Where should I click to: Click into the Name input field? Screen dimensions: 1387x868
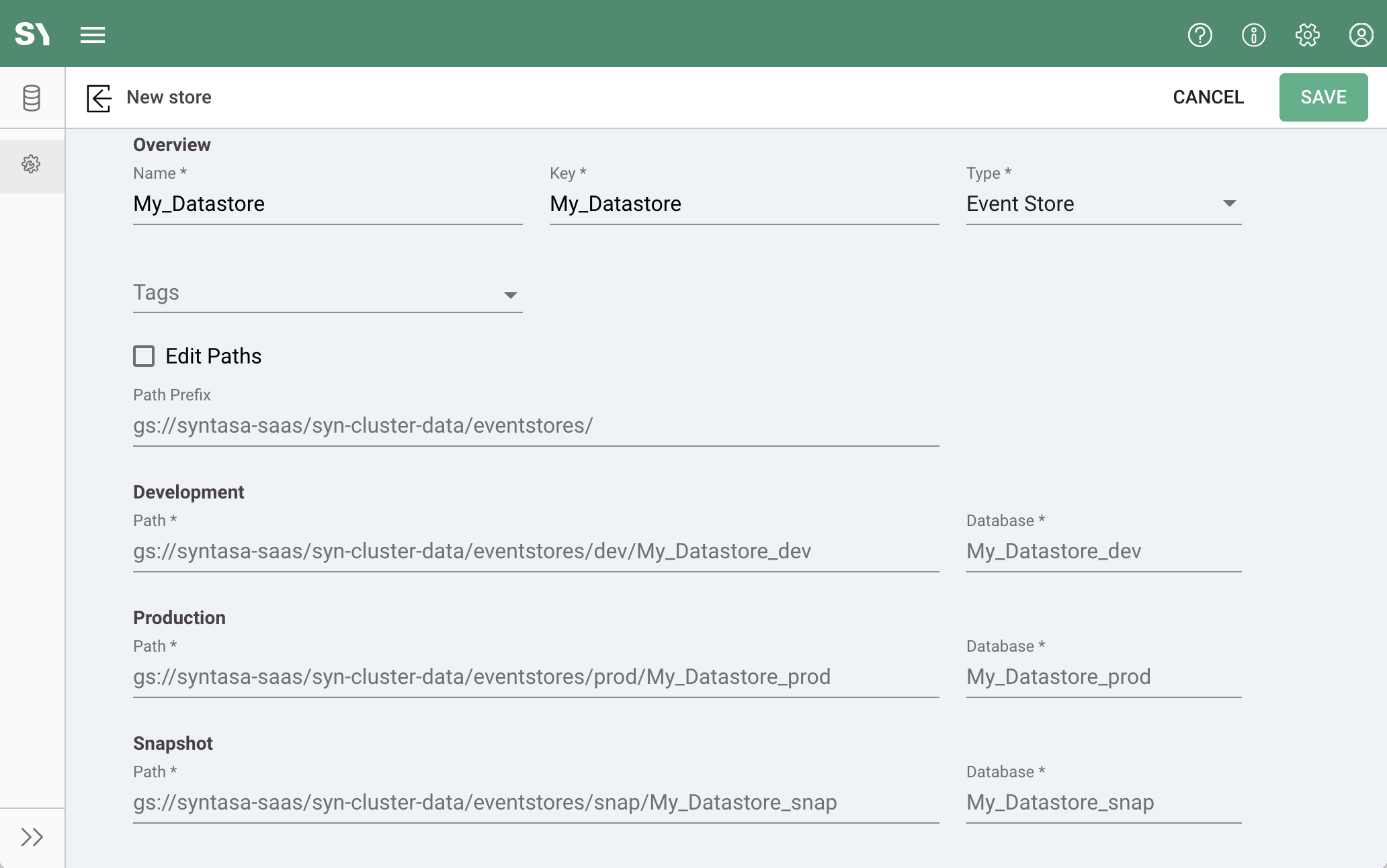tap(327, 204)
